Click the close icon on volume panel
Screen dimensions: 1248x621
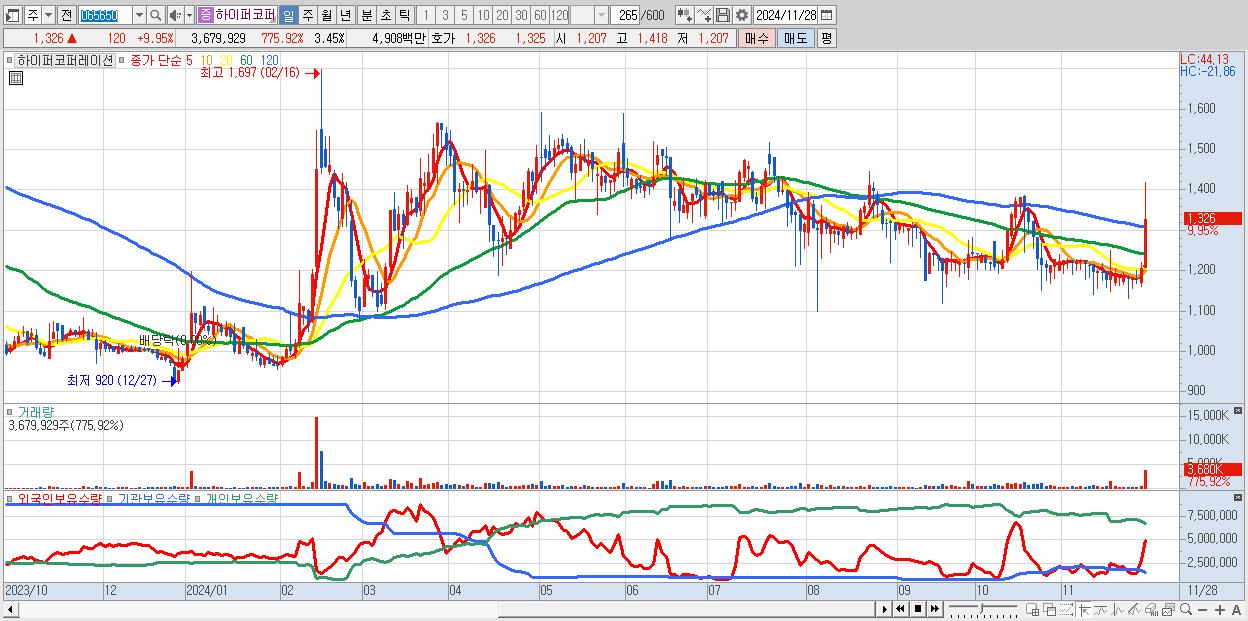point(1239,411)
